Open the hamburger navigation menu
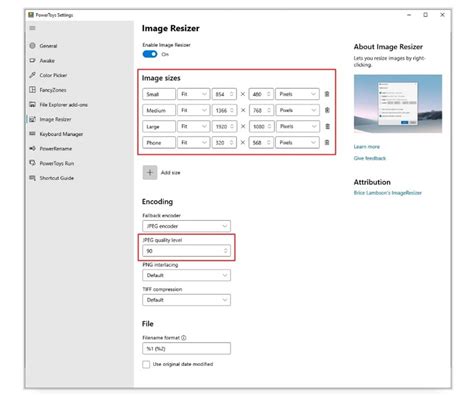The image size is (474, 396). tap(32, 28)
